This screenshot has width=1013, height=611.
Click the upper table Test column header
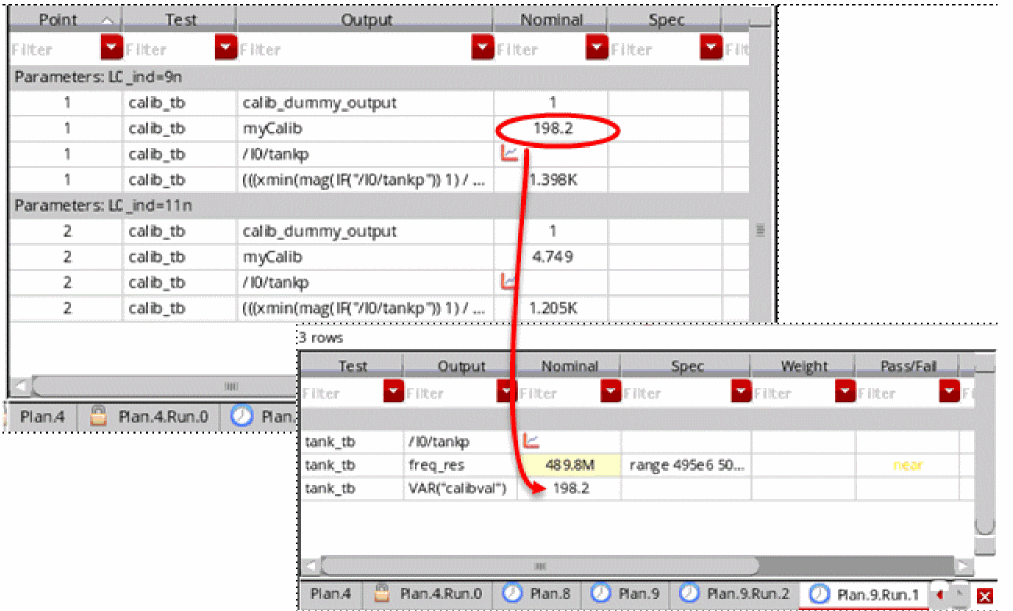click(180, 20)
